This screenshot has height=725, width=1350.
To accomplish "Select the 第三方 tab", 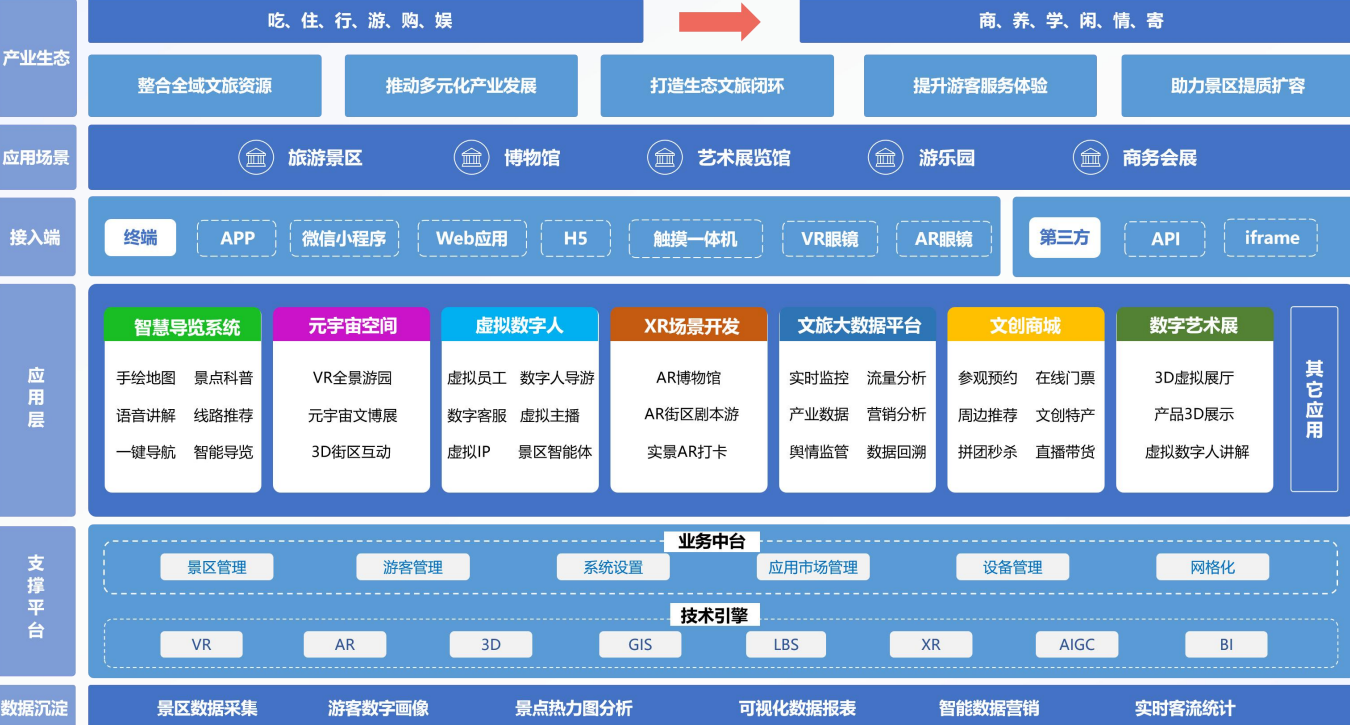I will tap(1064, 238).
